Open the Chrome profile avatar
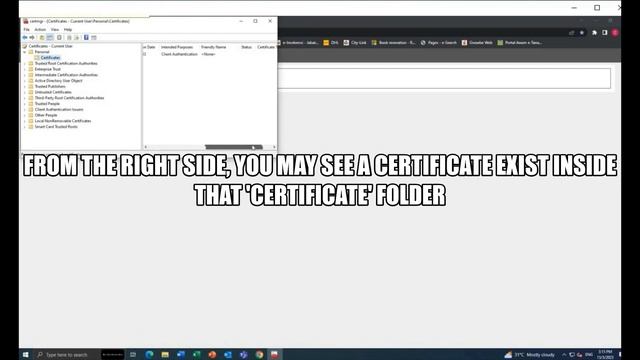Viewport: 640px width, 360px height. point(615,33)
